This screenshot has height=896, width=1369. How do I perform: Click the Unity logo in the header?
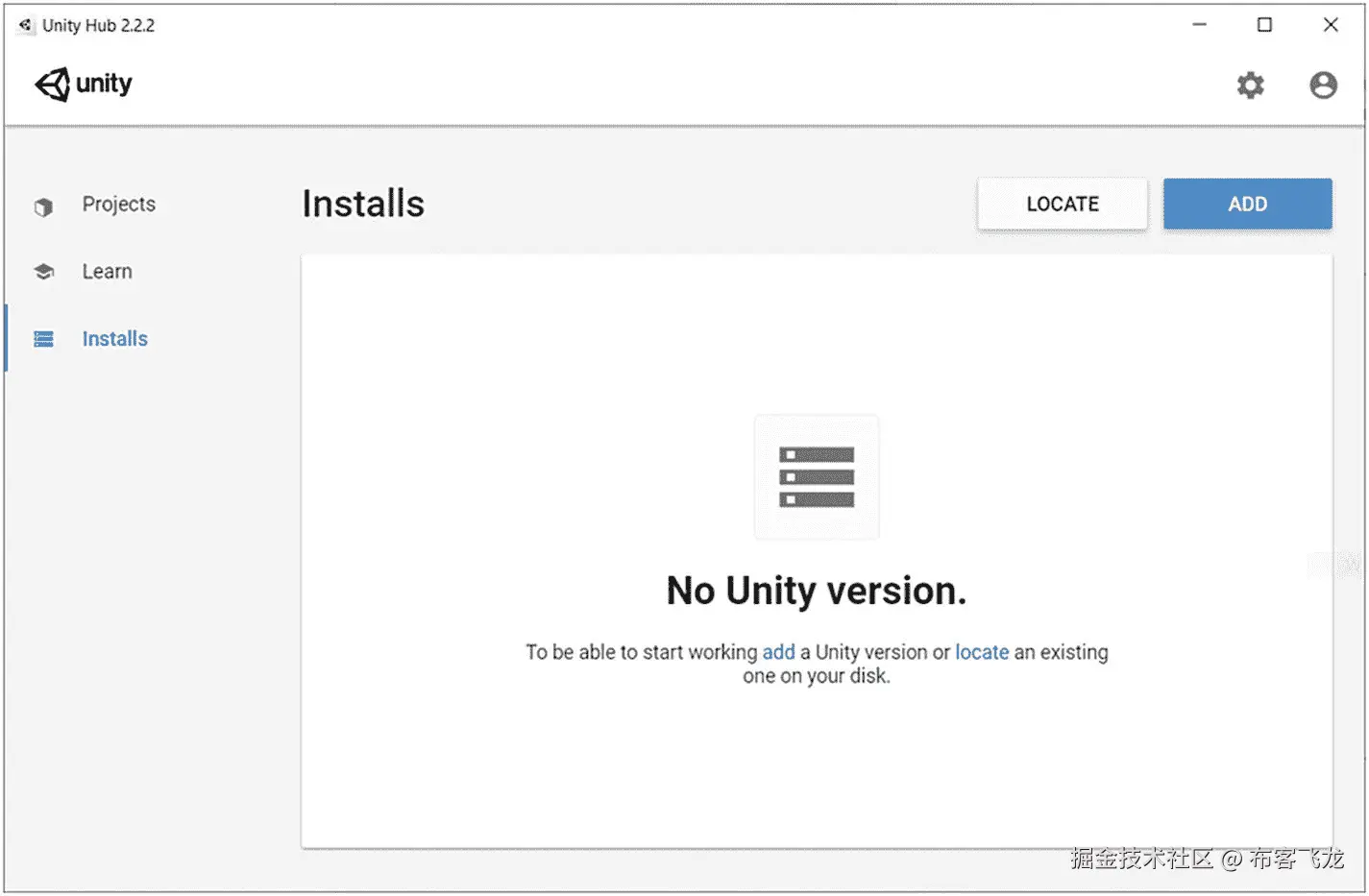(x=84, y=85)
